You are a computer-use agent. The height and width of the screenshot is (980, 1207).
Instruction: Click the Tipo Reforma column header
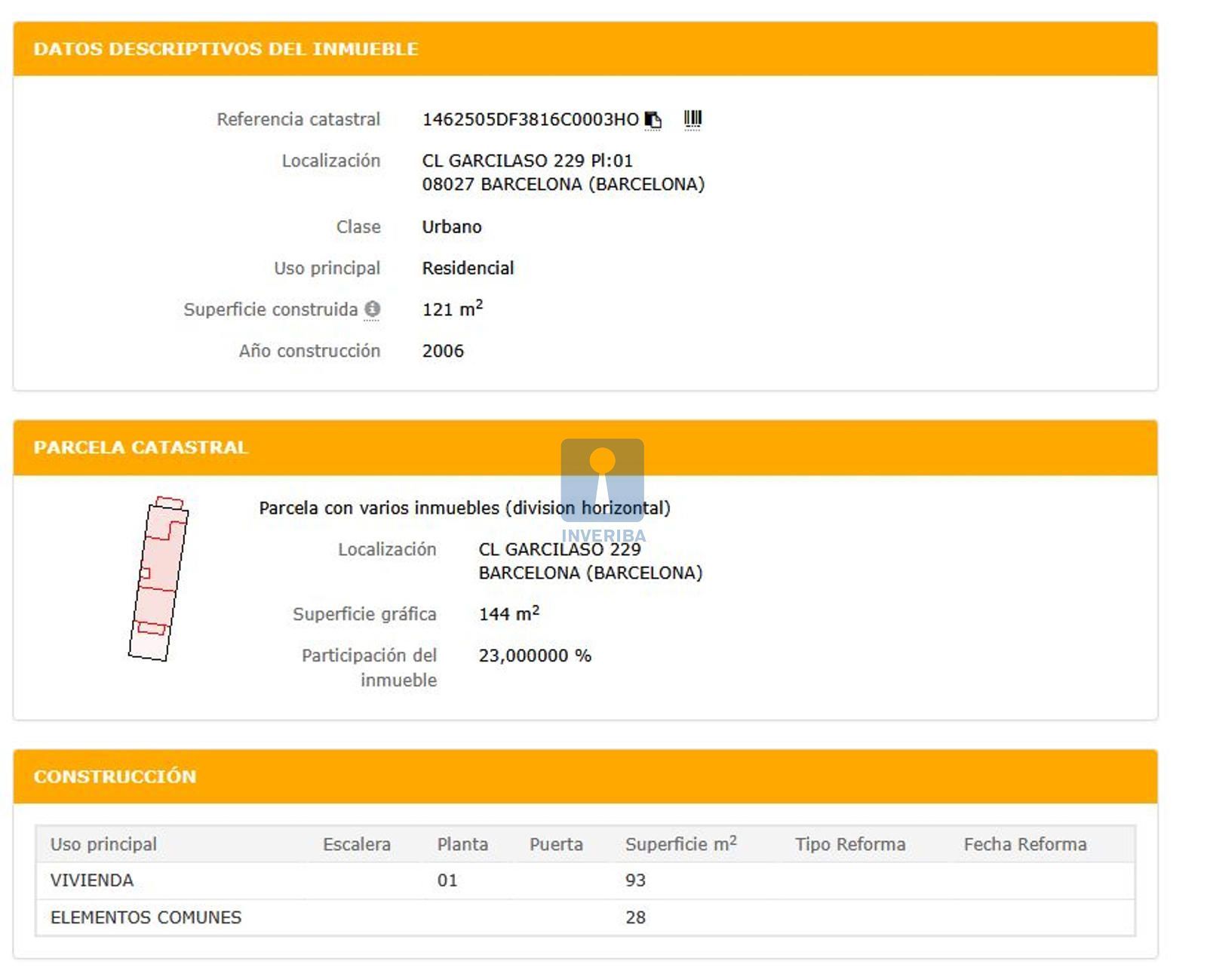tap(849, 844)
